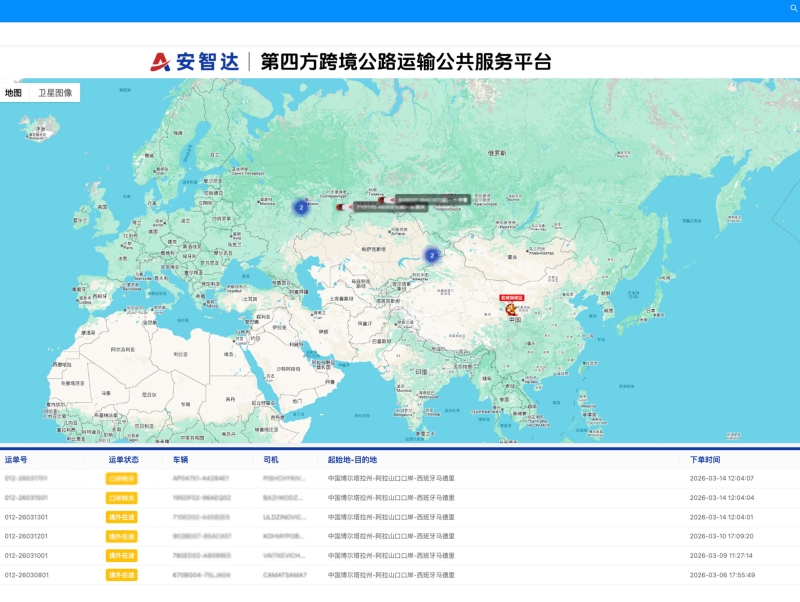The height and width of the screenshot is (602, 800).
Task: Click the 下单时间 column header
Action: pos(705,460)
